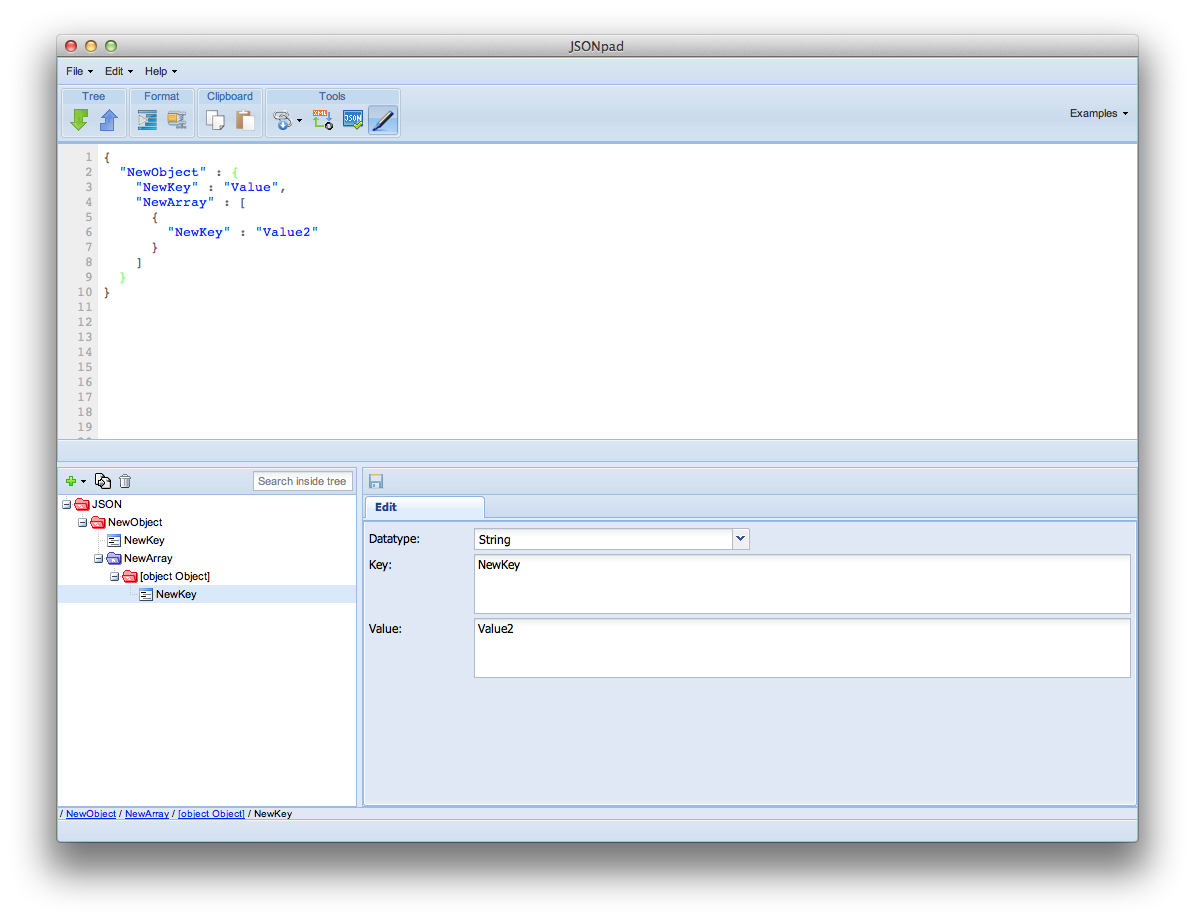The width and height of the screenshot is (1195, 921).
Task: Click the trash delete node icon
Action: click(x=125, y=481)
